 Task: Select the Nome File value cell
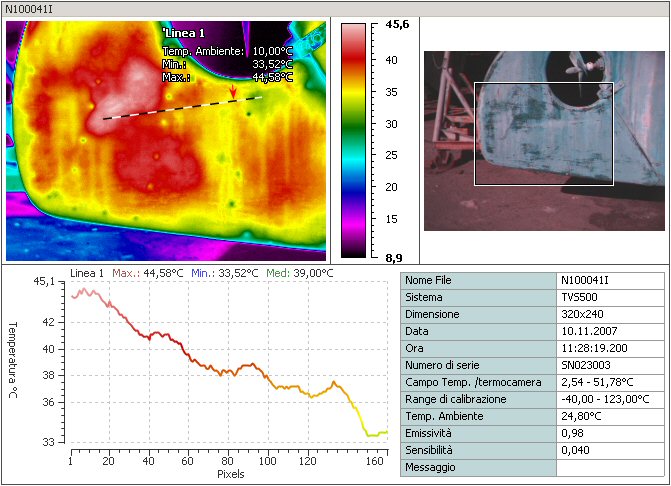608,281
